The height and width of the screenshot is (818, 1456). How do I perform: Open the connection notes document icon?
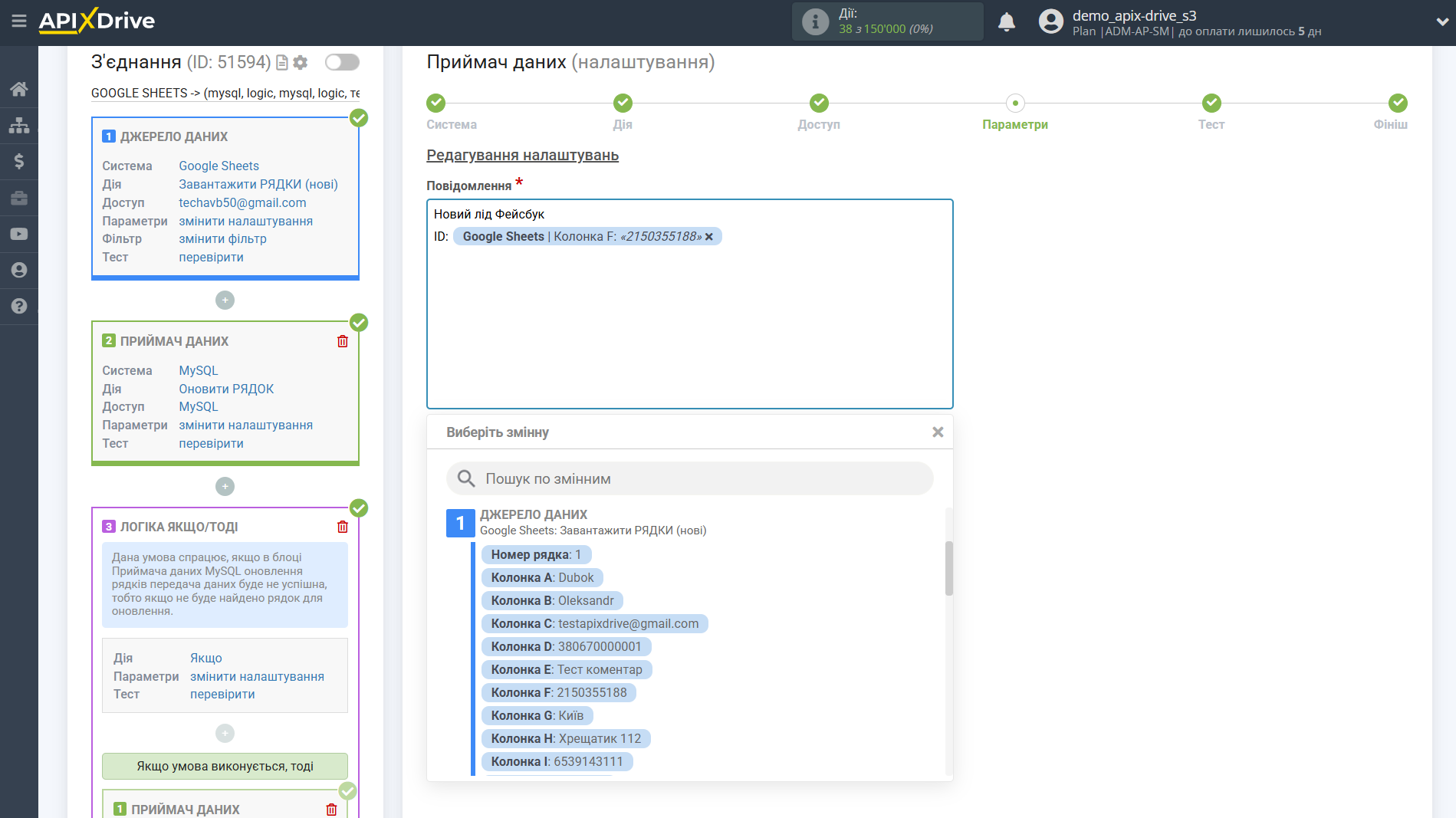point(281,63)
